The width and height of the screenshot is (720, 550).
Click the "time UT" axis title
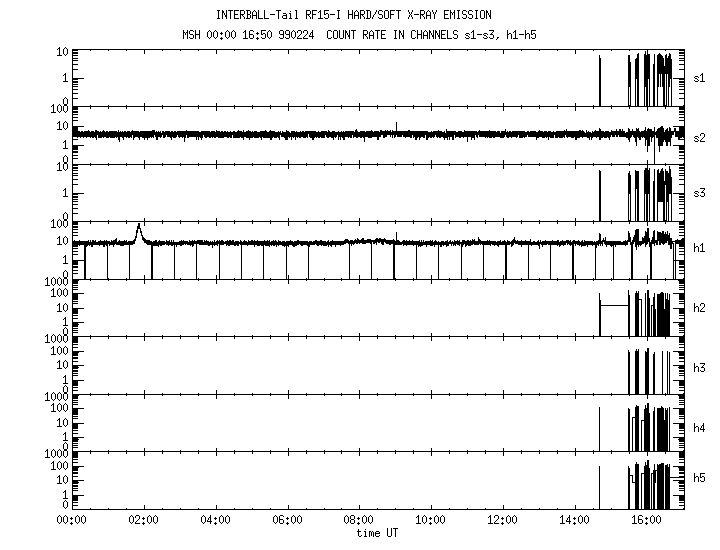[377, 533]
